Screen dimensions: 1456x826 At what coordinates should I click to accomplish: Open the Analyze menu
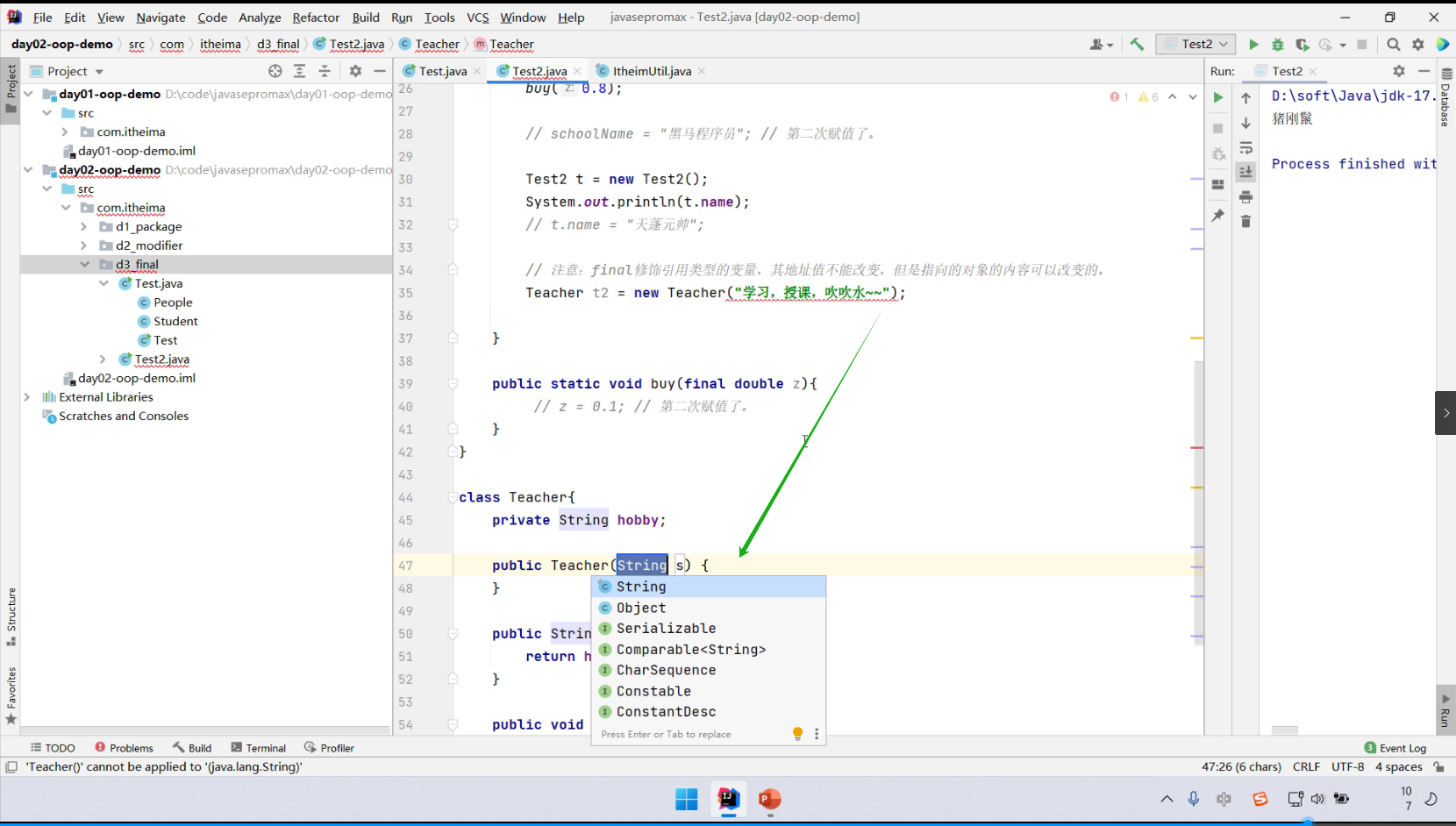(260, 18)
